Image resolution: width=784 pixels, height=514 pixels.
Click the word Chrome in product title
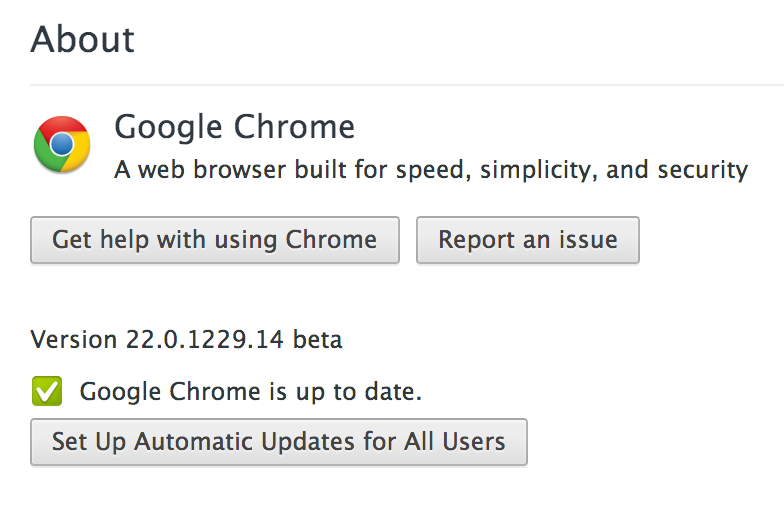[x=294, y=127]
